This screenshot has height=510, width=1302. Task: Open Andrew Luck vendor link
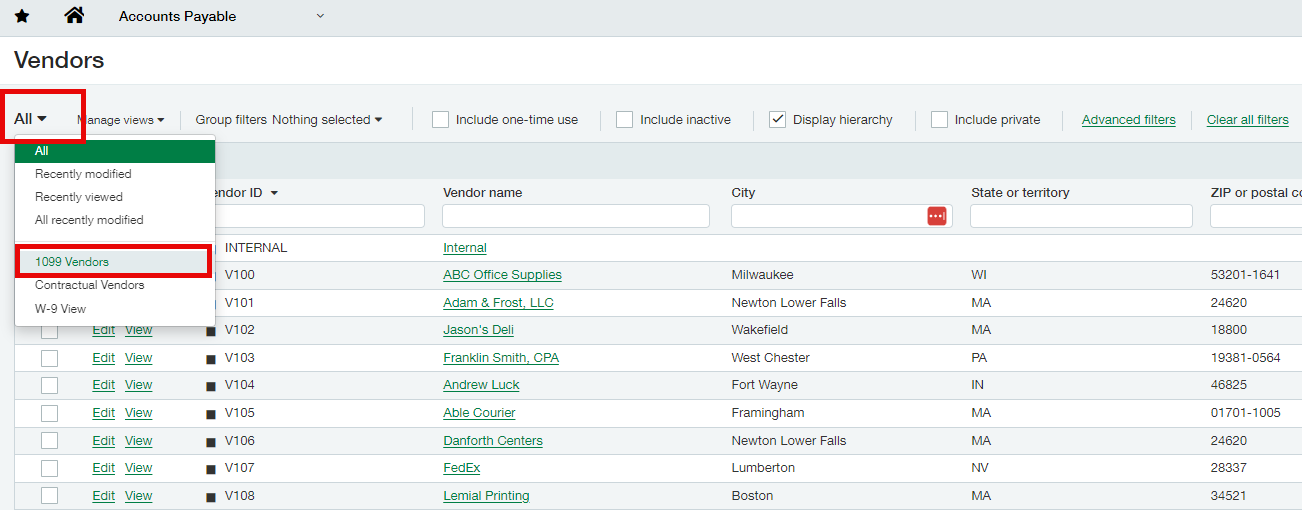pos(481,385)
